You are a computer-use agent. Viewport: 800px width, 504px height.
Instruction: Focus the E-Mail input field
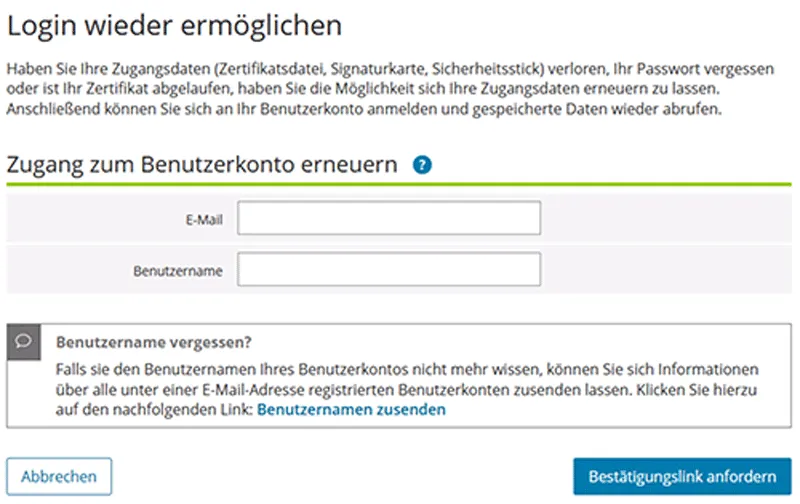[x=389, y=218]
